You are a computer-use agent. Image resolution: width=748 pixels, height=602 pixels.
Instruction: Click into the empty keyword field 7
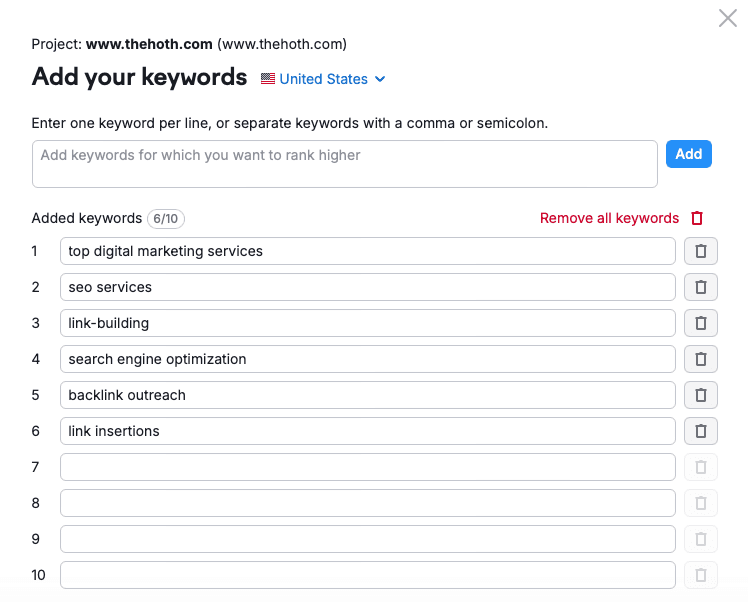[x=367, y=467]
